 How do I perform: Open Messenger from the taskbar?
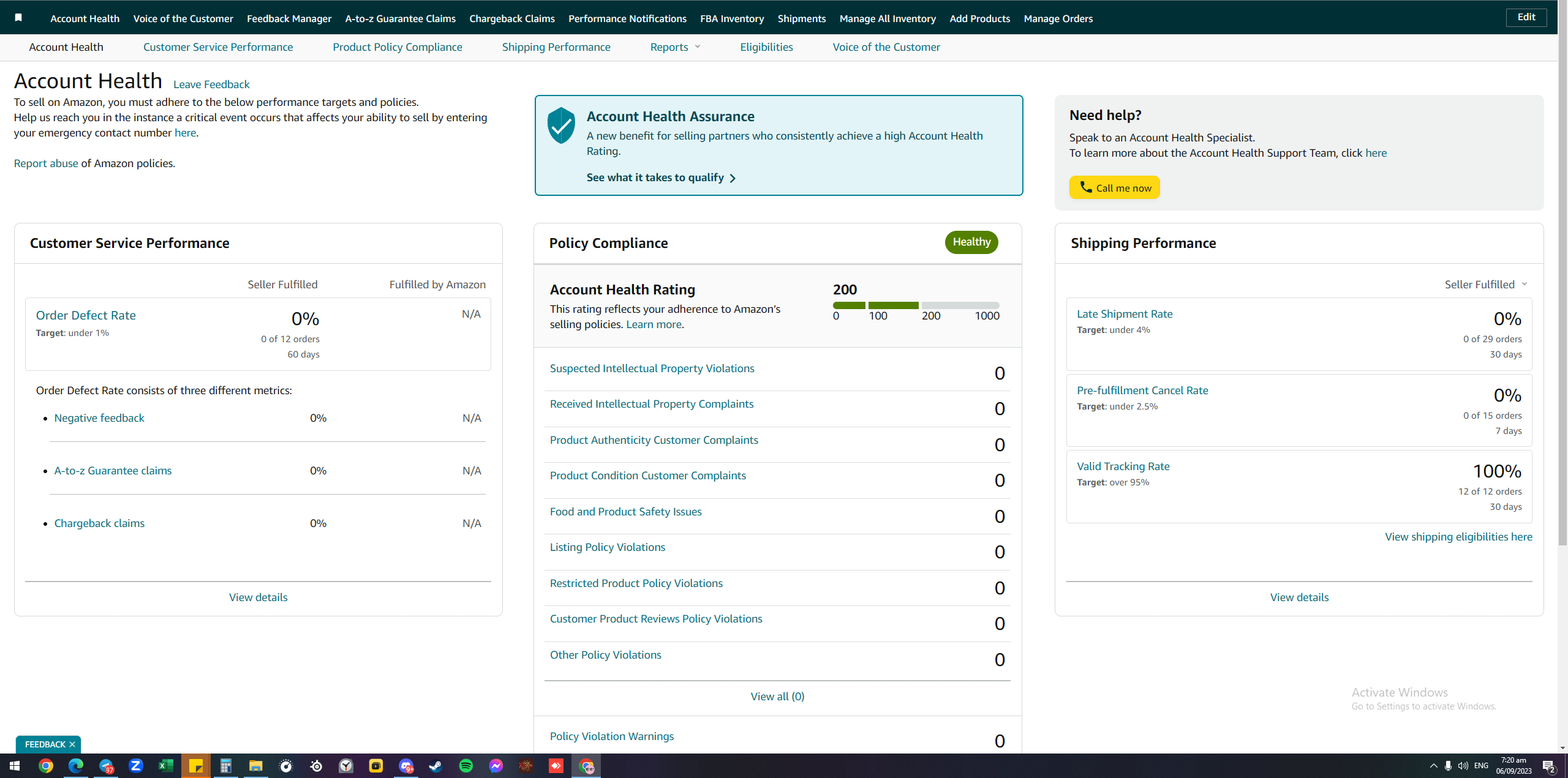click(x=496, y=766)
